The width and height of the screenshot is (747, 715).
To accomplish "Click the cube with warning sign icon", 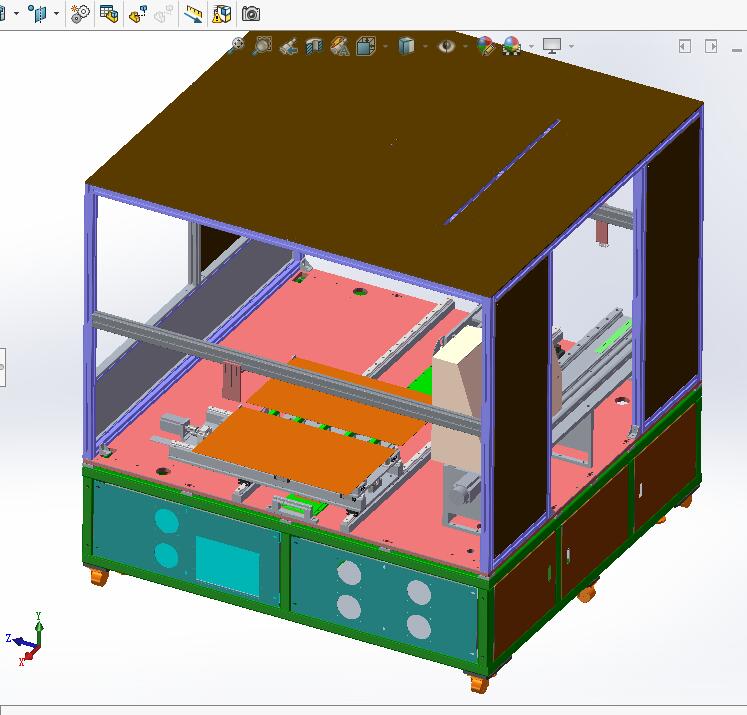I will [222, 13].
